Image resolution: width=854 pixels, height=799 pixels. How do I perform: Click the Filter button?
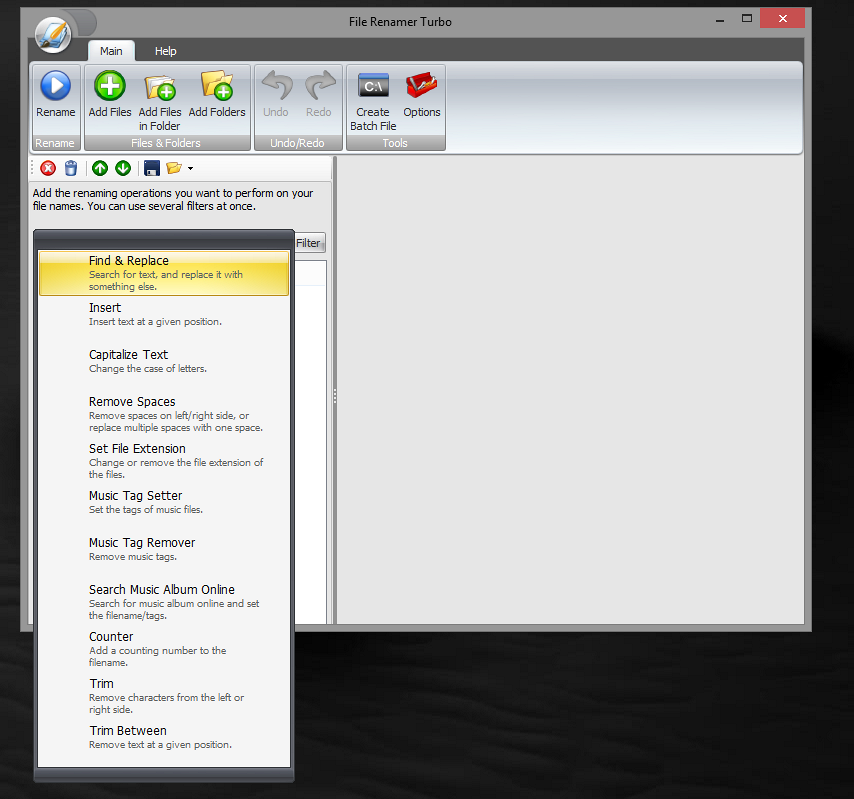click(308, 243)
